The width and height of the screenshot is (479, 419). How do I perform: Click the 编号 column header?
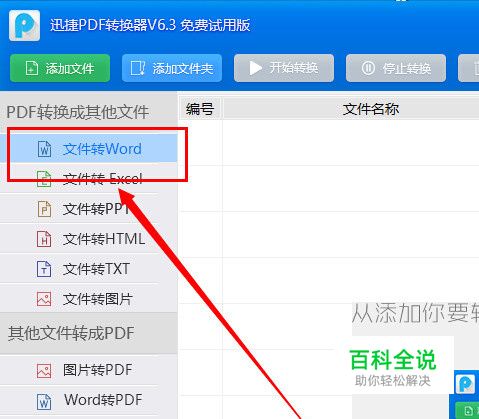pos(200,109)
